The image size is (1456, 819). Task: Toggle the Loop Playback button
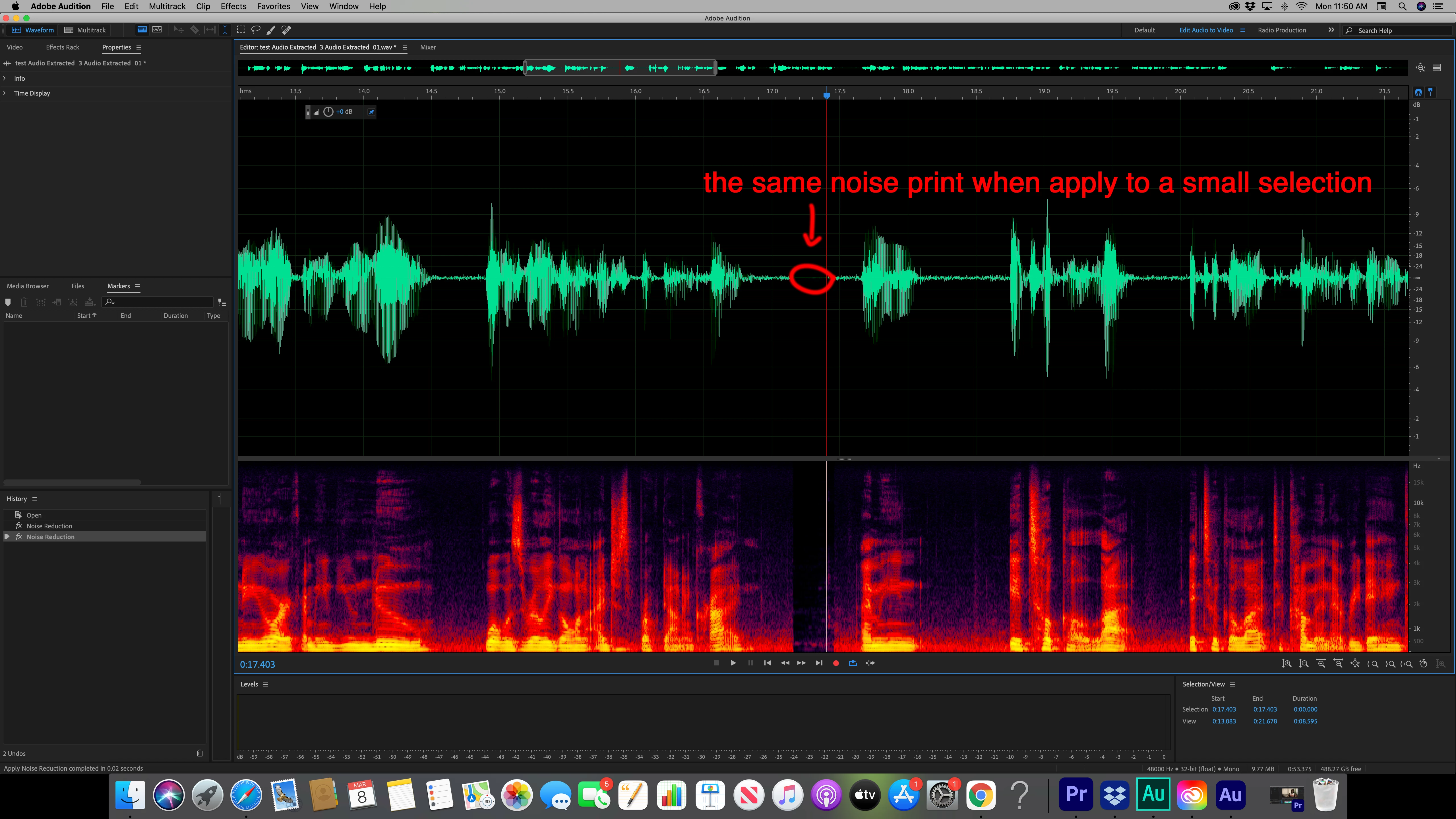tap(853, 663)
